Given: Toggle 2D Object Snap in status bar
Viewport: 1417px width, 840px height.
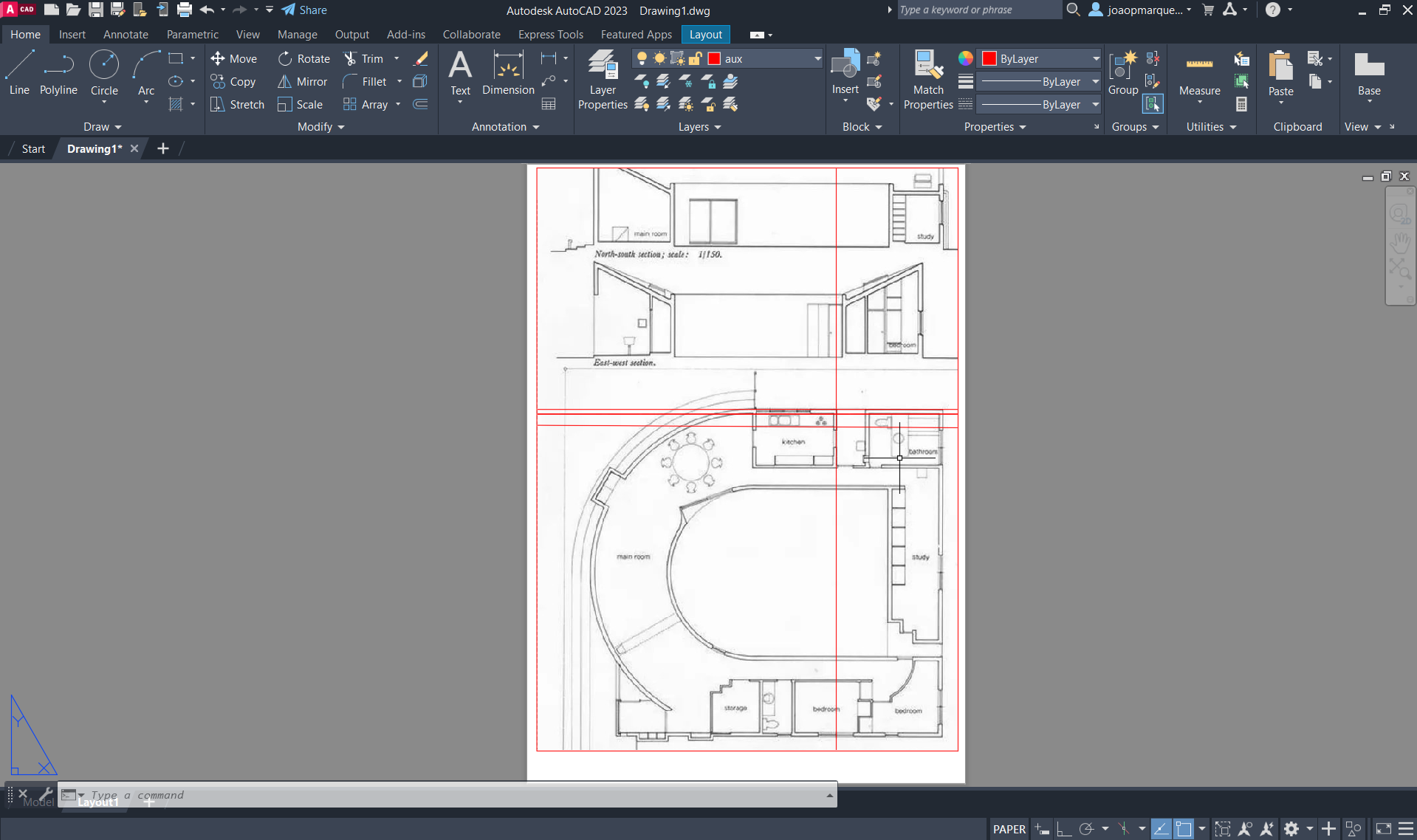Looking at the screenshot, I should [x=1184, y=829].
